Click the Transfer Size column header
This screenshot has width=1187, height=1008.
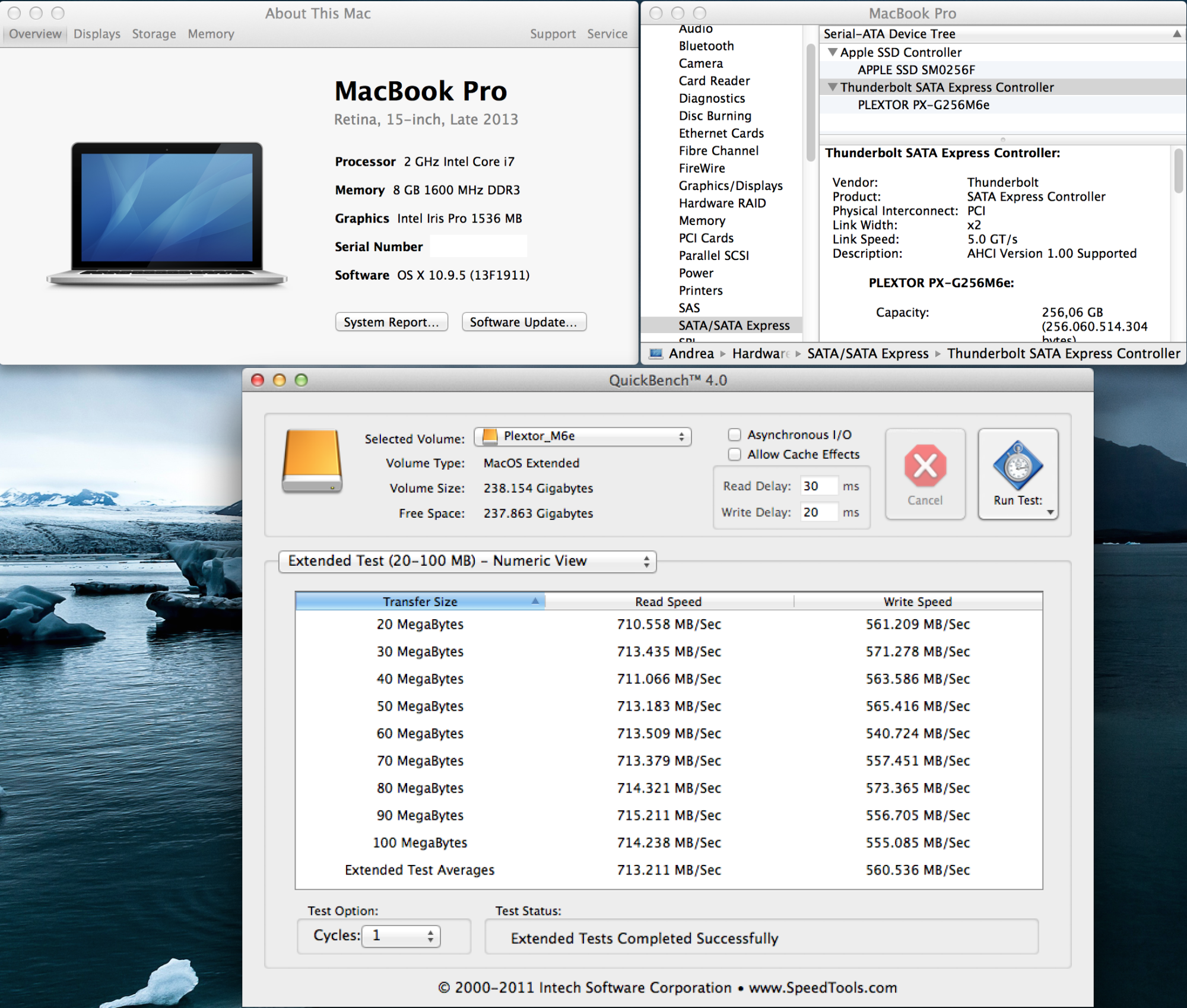click(420, 601)
